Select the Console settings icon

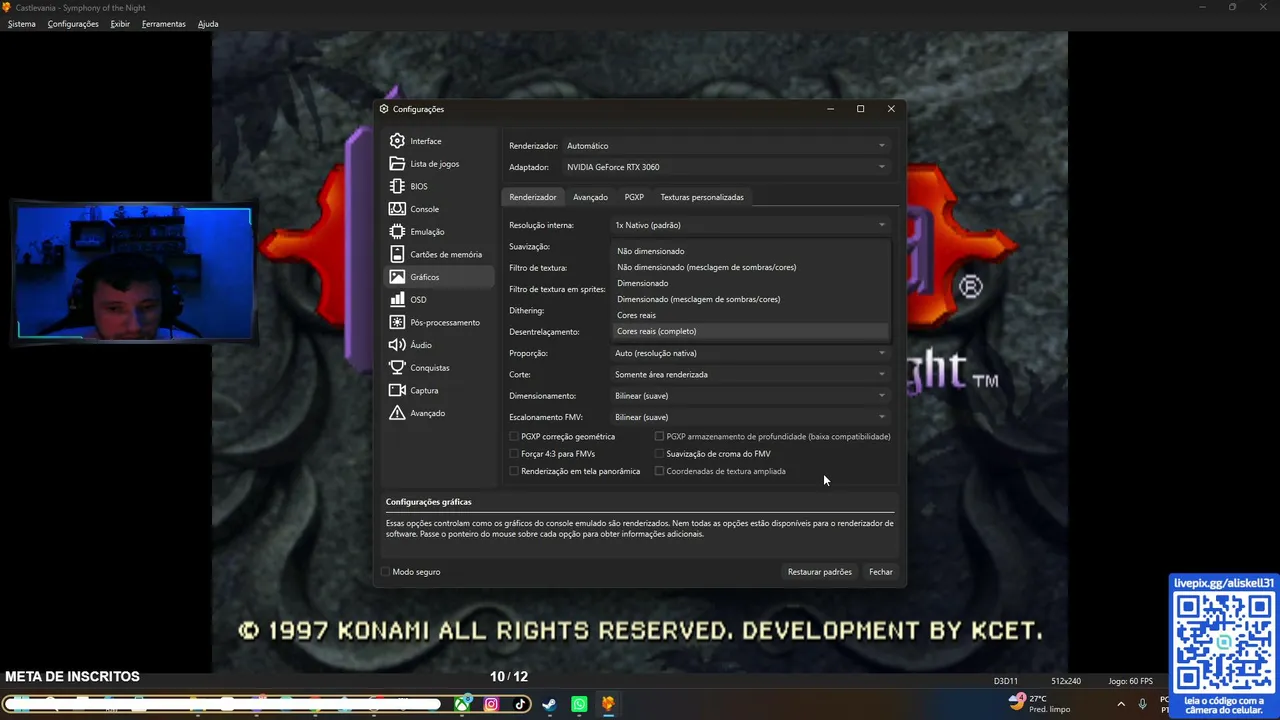[397, 209]
